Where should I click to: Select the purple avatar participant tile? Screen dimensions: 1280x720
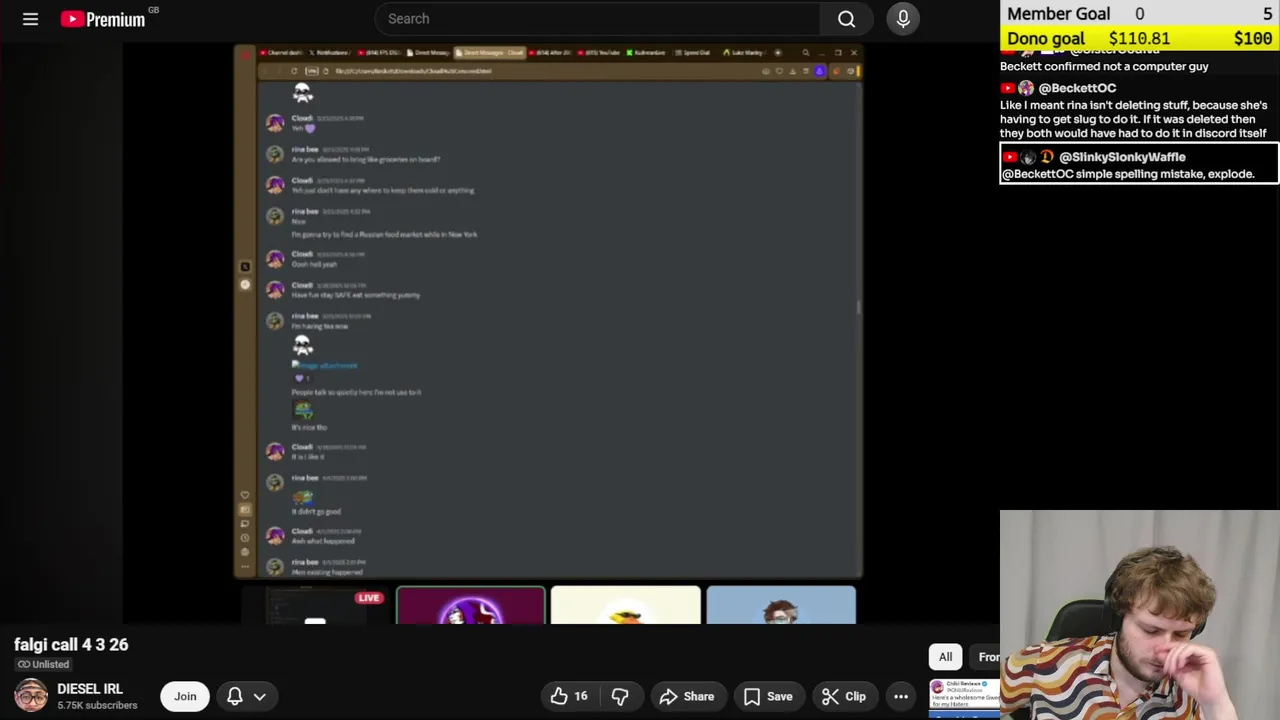pyautogui.click(x=471, y=606)
